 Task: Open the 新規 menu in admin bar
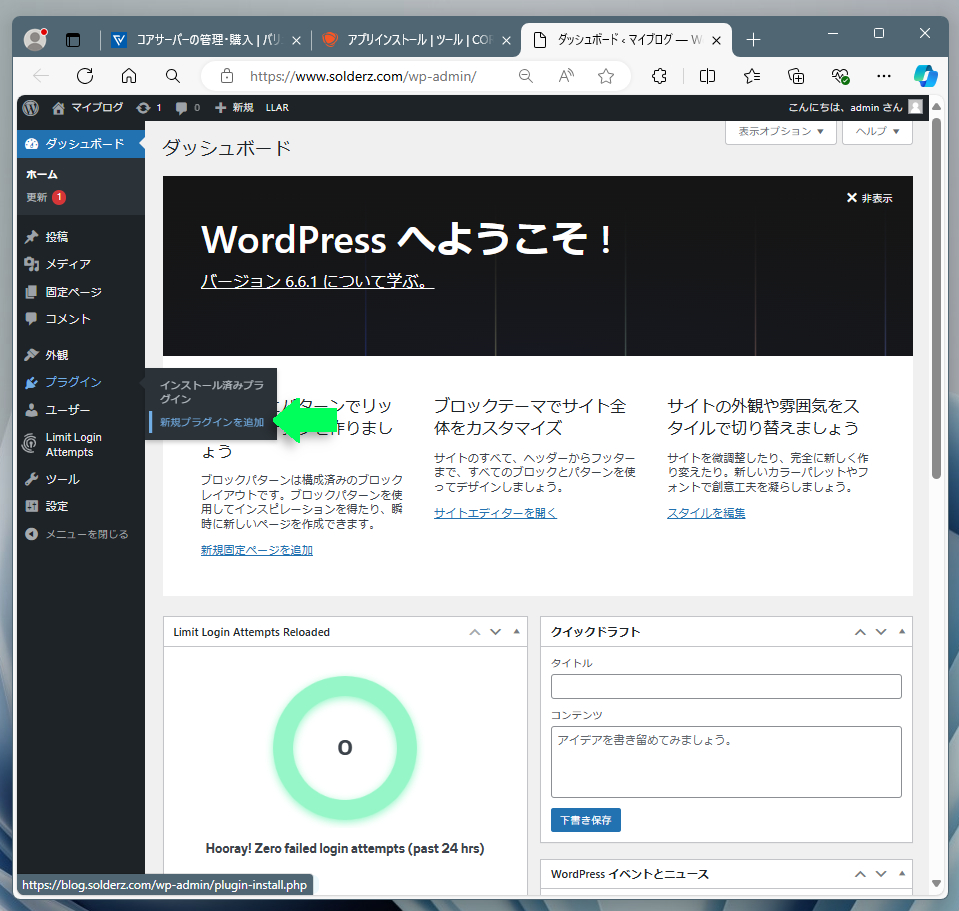(x=234, y=108)
